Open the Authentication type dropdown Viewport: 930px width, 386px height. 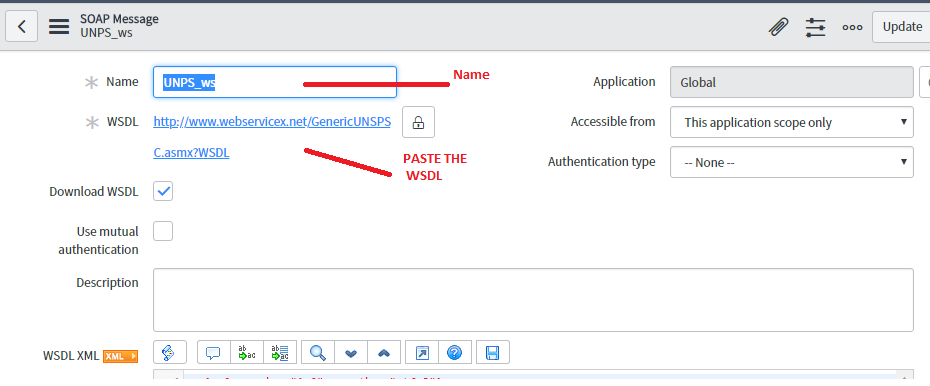click(792, 162)
